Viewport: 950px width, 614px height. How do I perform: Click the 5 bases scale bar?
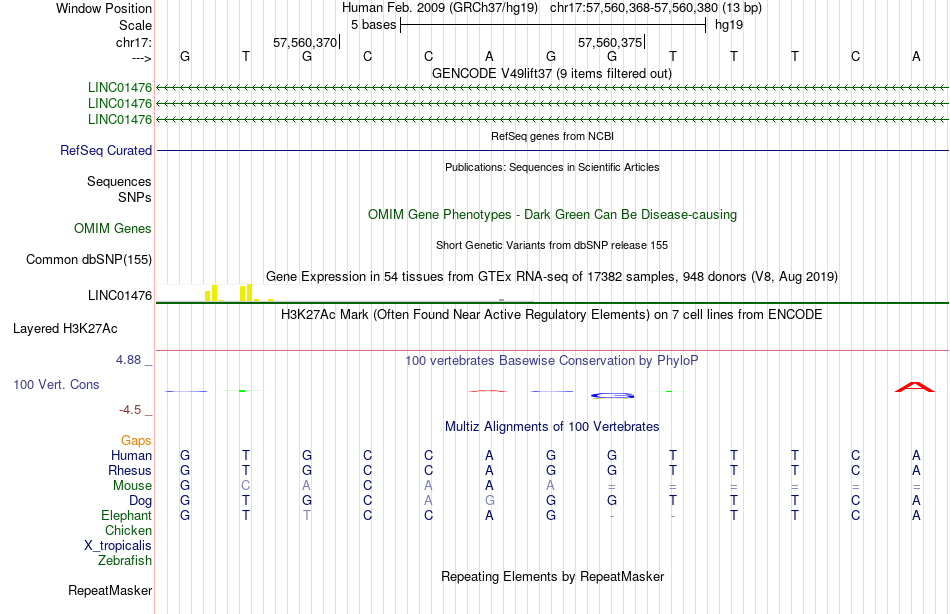click(553, 25)
